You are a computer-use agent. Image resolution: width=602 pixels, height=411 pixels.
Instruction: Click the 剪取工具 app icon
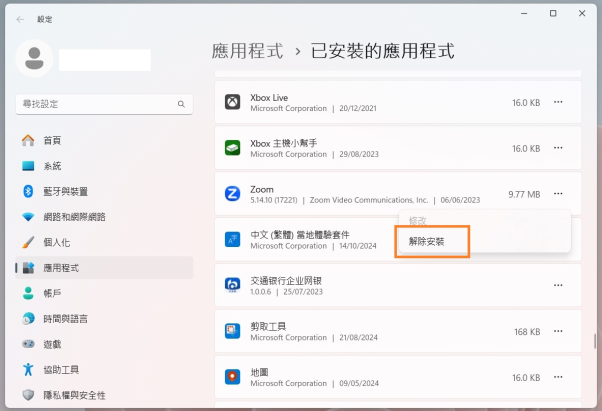click(232, 331)
